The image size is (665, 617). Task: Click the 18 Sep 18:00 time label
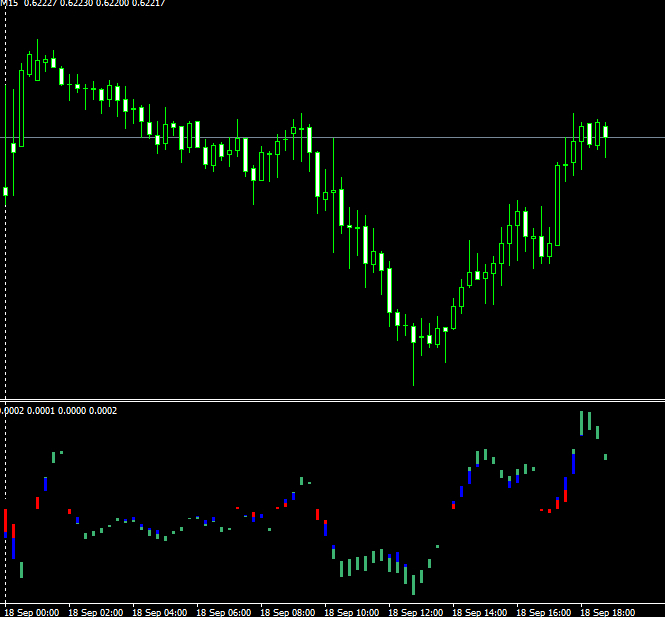608,611
